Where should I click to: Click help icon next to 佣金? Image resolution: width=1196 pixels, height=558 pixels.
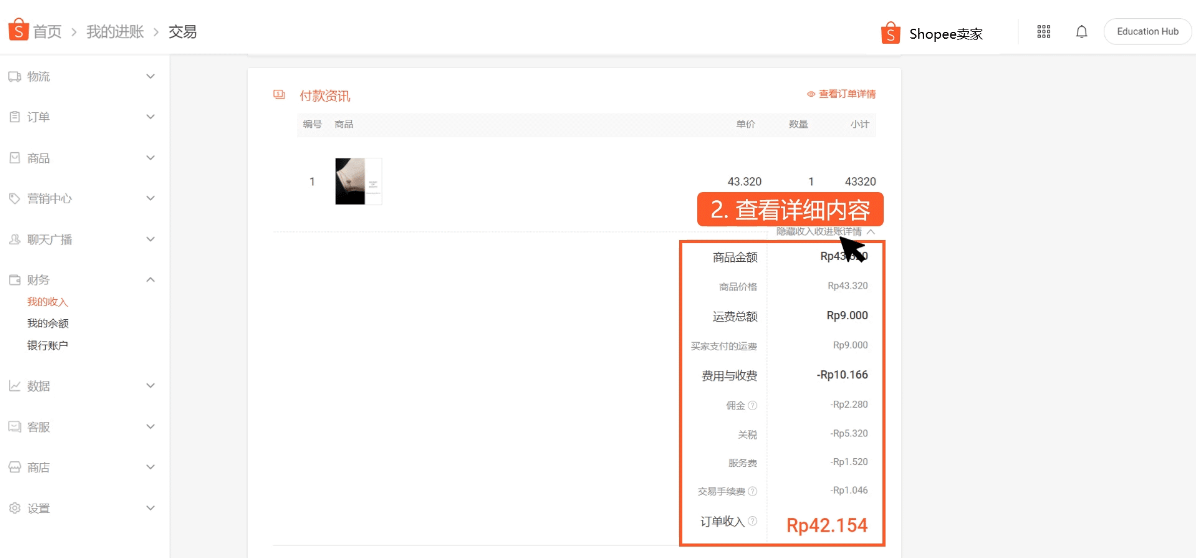coord(752,405)
